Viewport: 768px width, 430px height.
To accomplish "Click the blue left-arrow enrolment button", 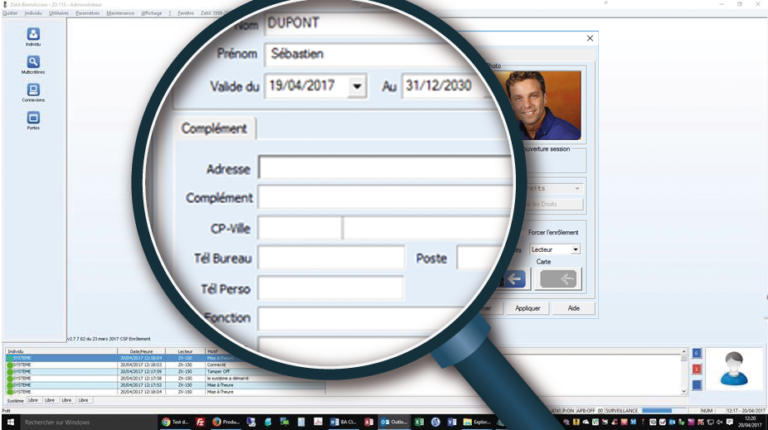I will point(513,279).
